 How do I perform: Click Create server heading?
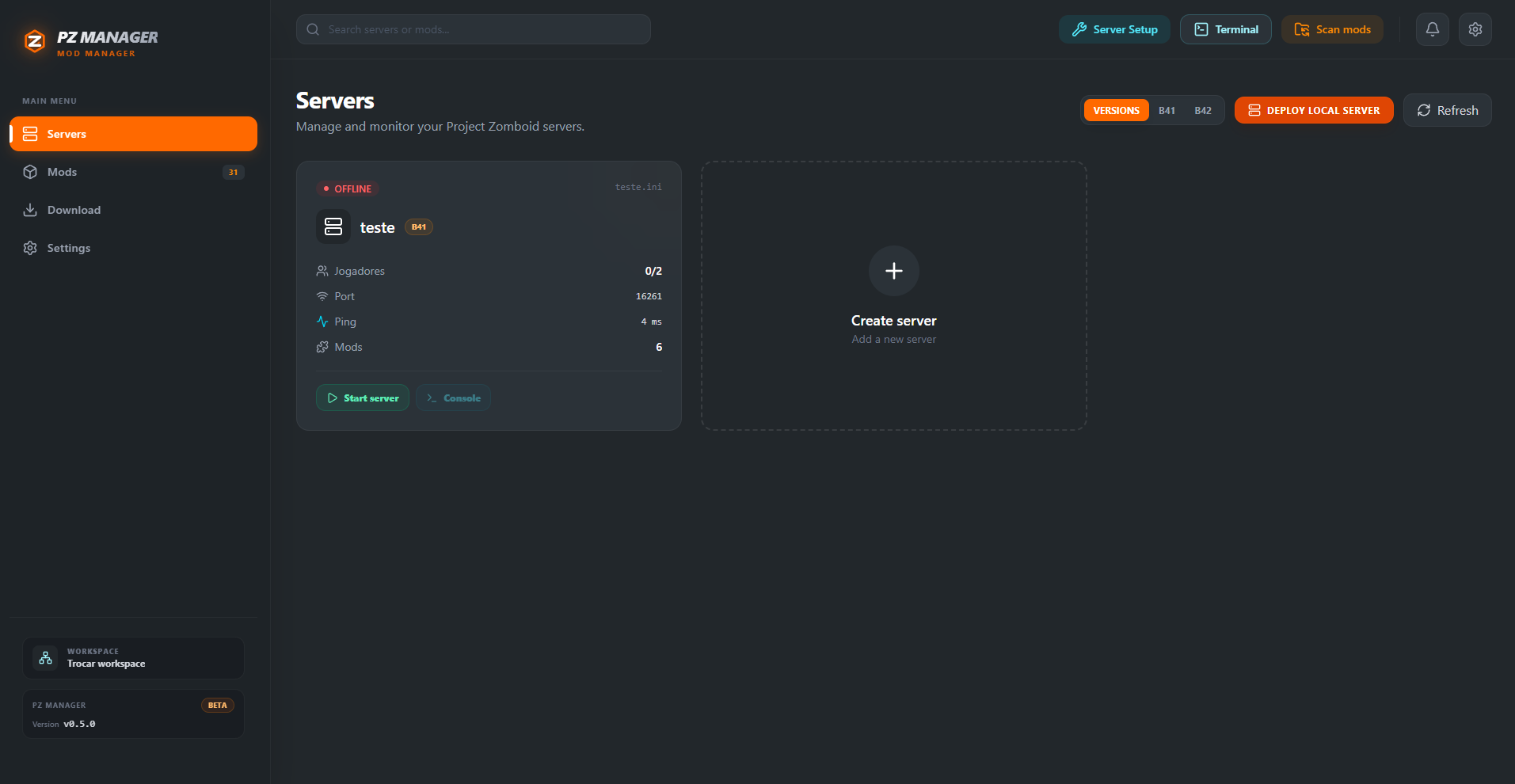pyautogui.click(x=894, y=321)
